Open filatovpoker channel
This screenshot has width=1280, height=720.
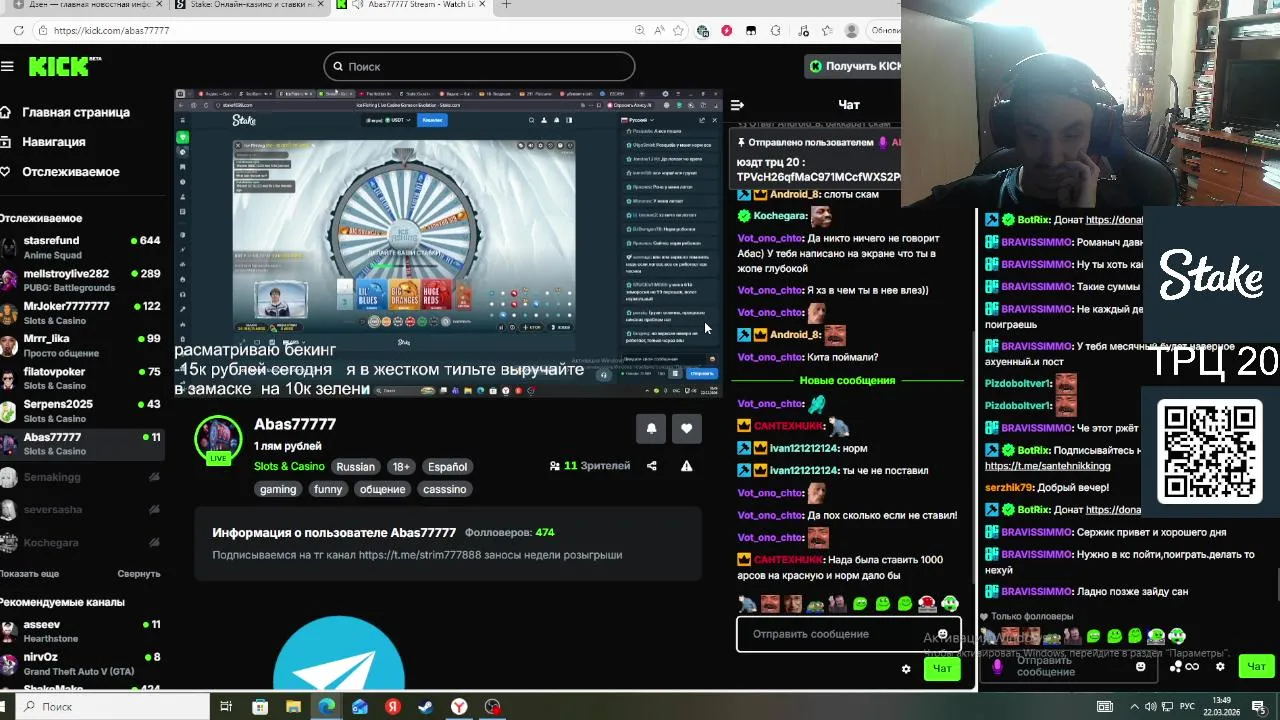click(x=80, y=378)
